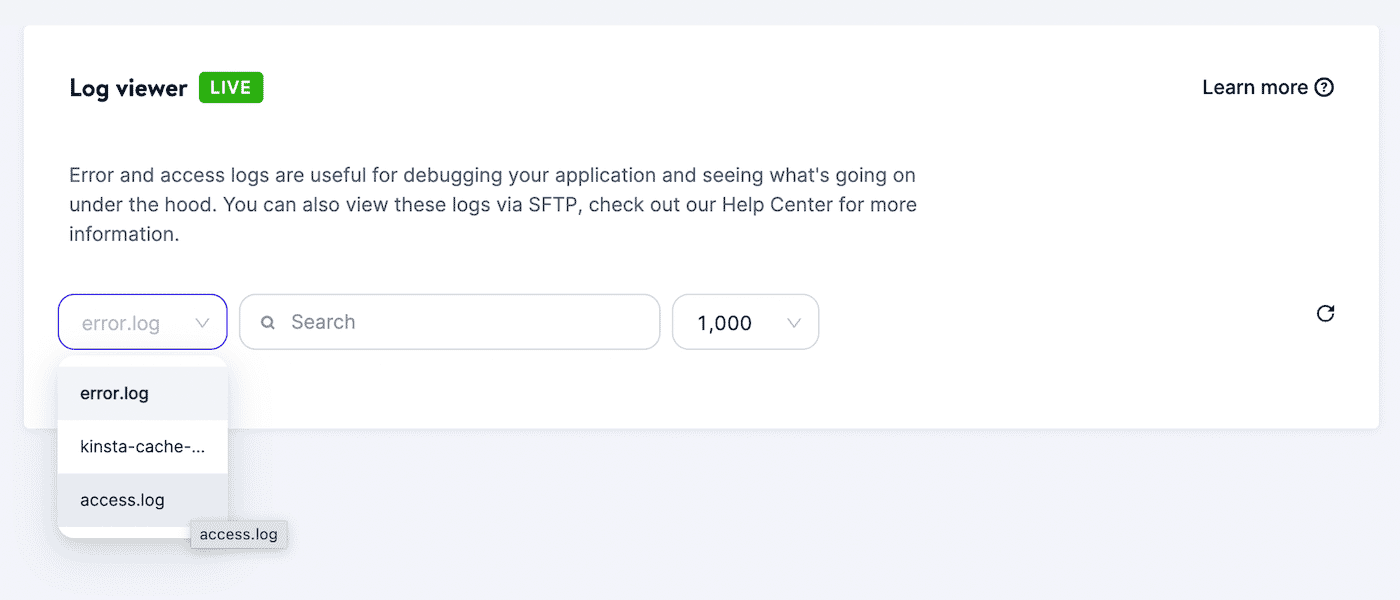
Task: Click the refresh logs icon
Action: [1325, 314]
